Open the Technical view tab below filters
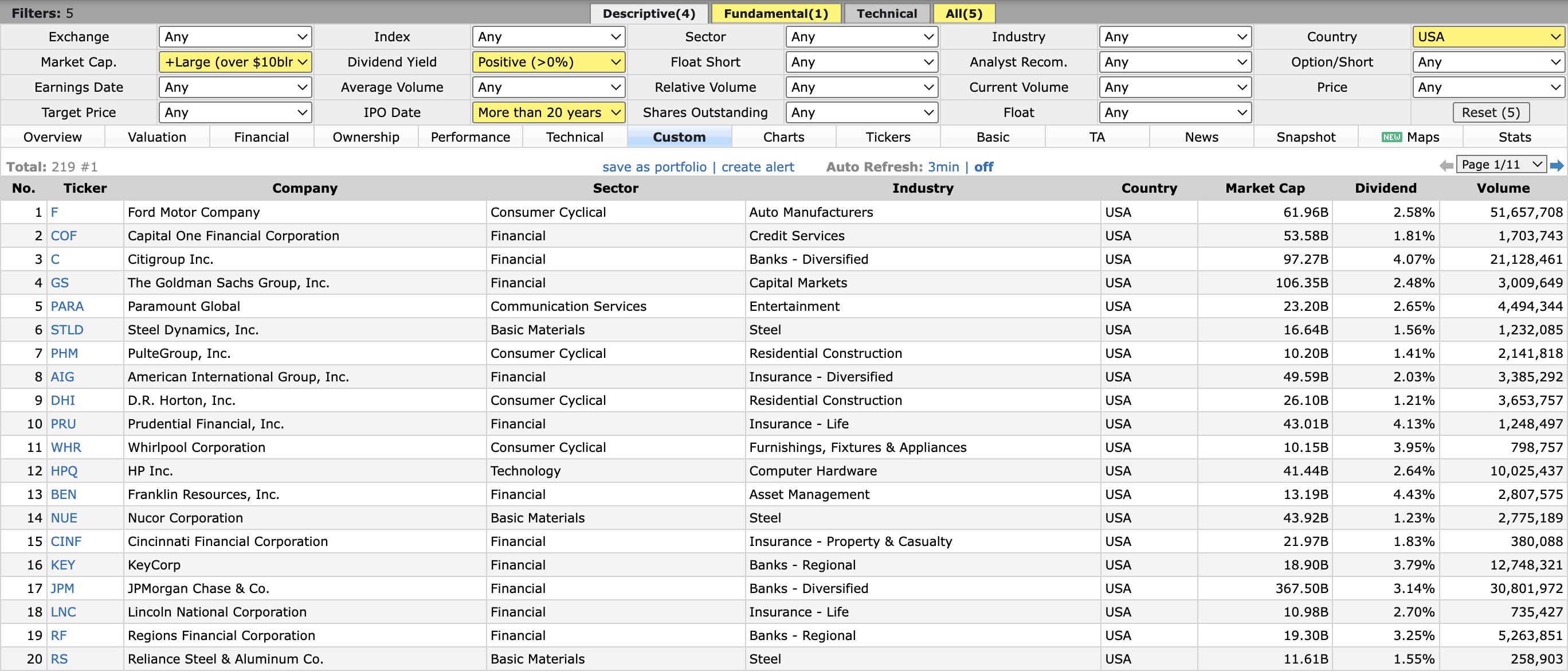The image size is (1568, 671). click(x=575, y=137)
